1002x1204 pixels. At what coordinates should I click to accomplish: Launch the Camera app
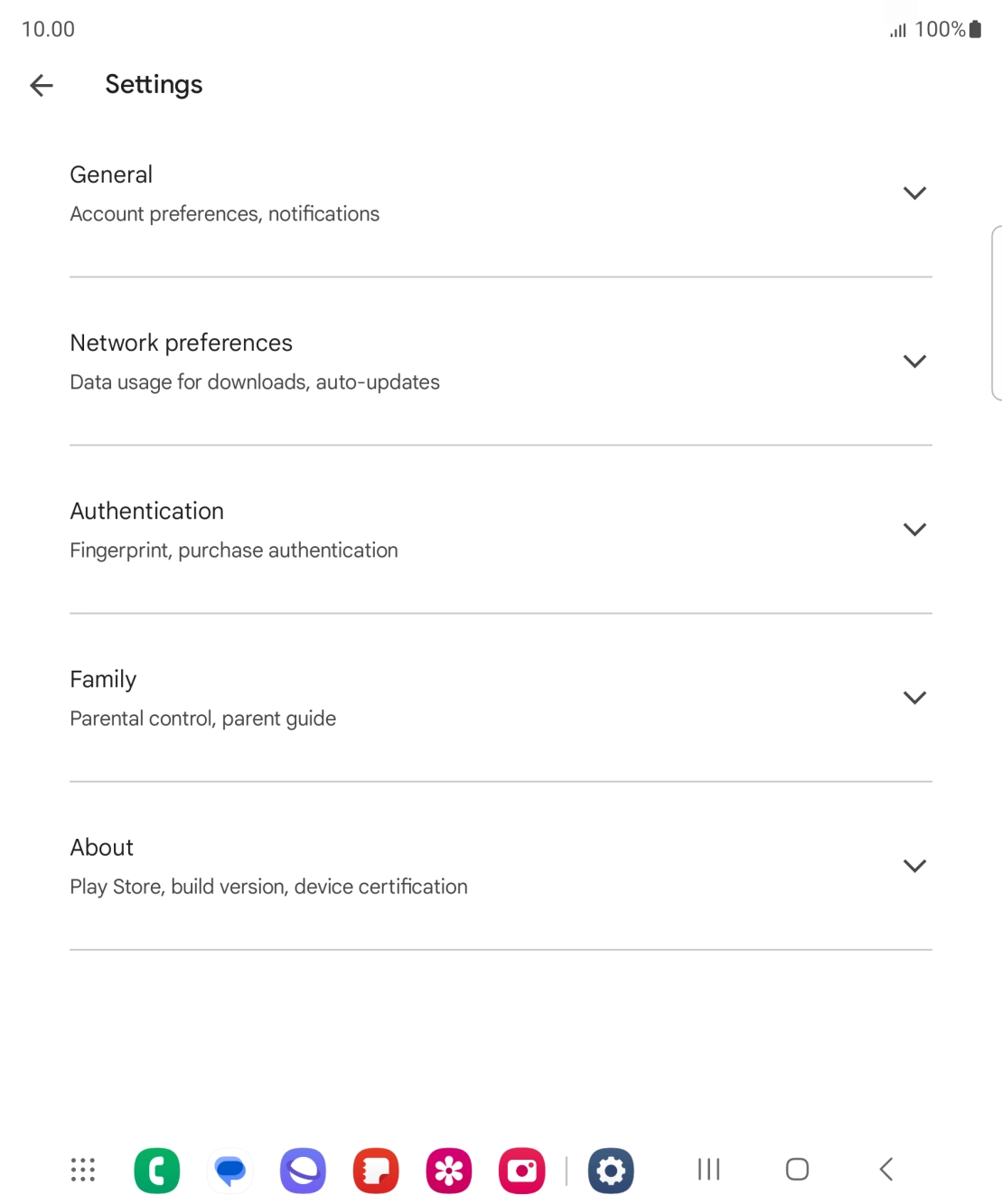click(x=522, y=1170)
